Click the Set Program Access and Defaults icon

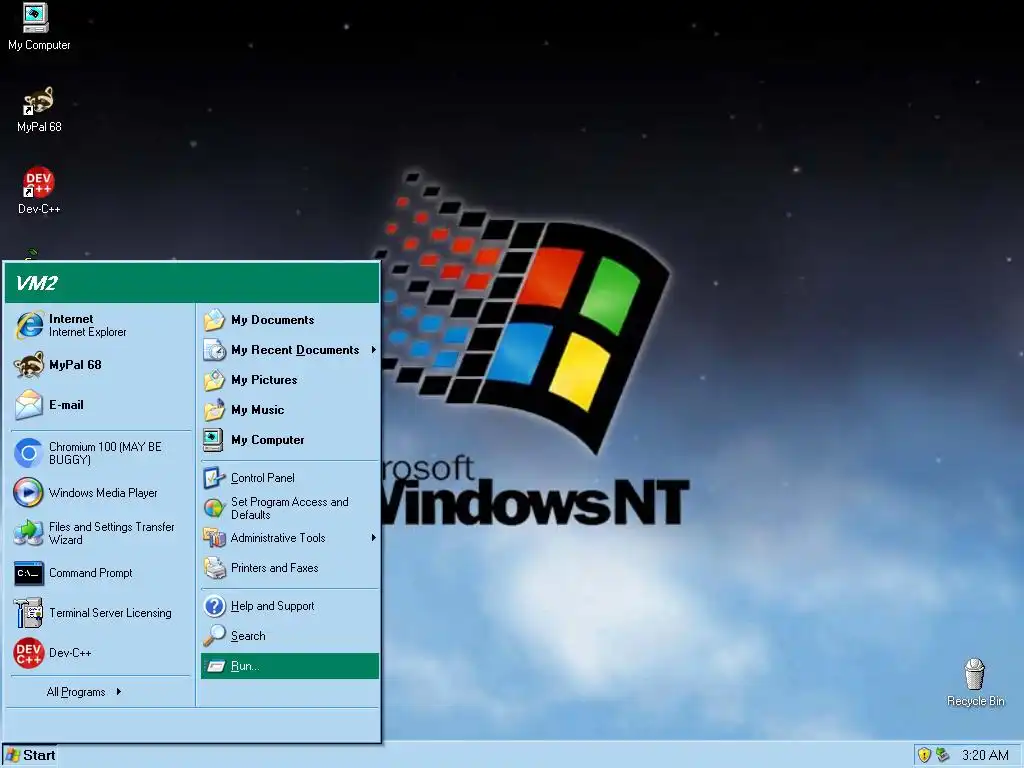(214, 508)
